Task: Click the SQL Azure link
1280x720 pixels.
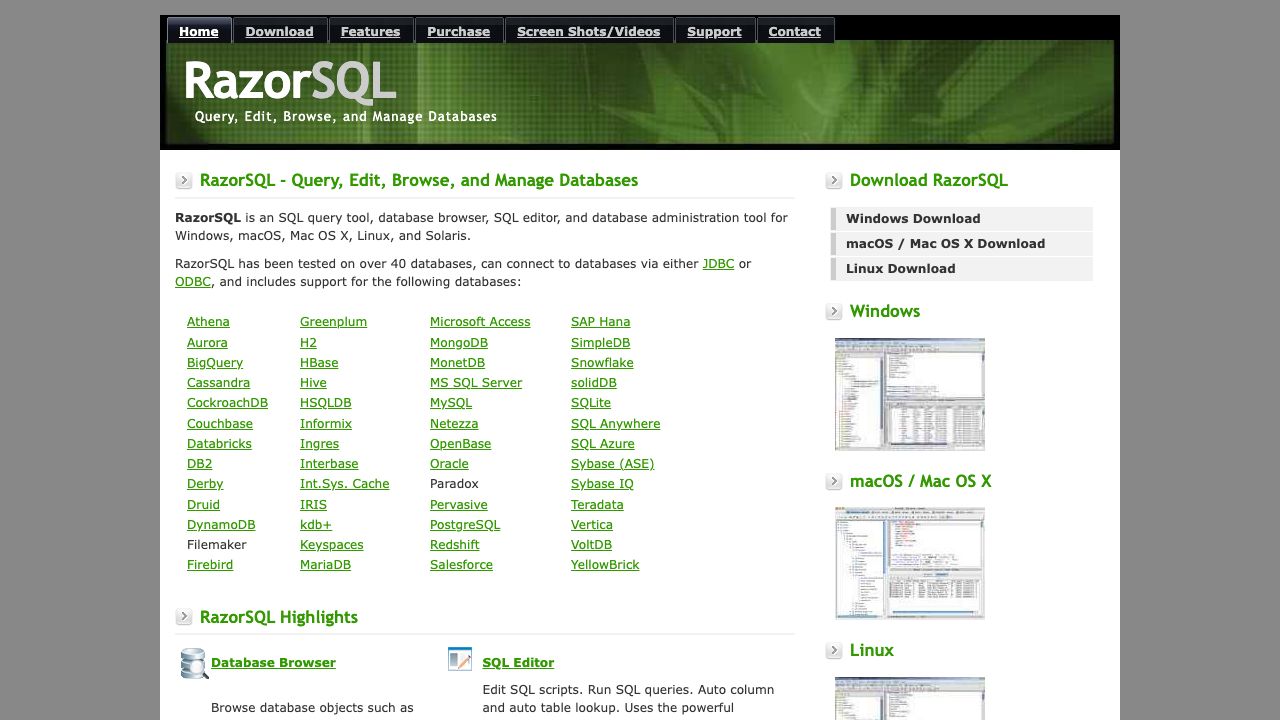Action: (603, 444)
